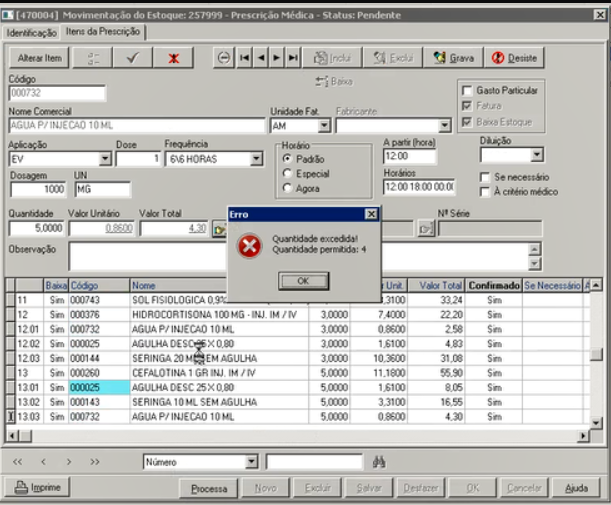Open folder icon next to Valor Total
611x505 pixels.
pyautogui.click(x=219, y=229)
